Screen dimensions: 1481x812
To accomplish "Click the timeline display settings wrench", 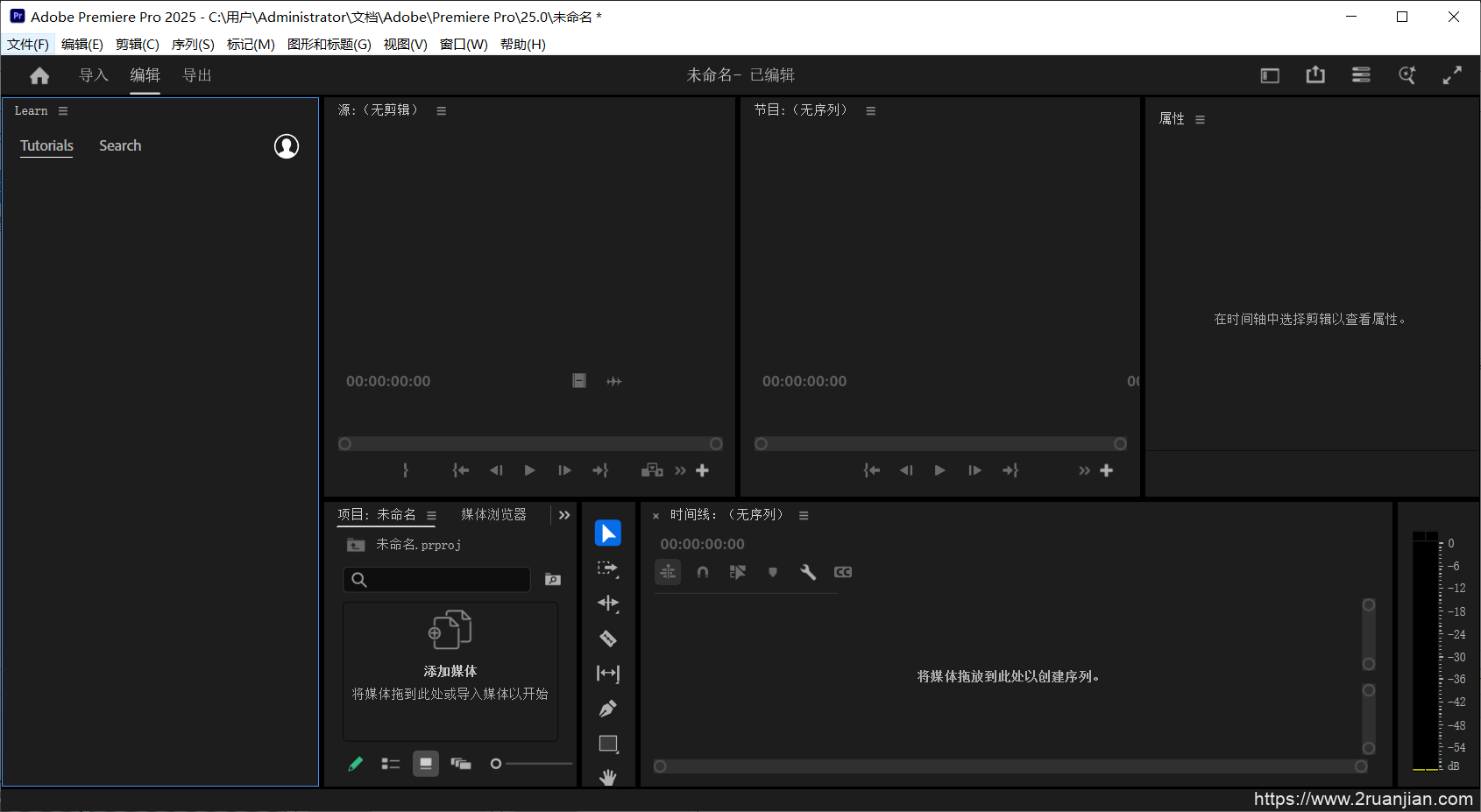I will click(x=808, y=572).
